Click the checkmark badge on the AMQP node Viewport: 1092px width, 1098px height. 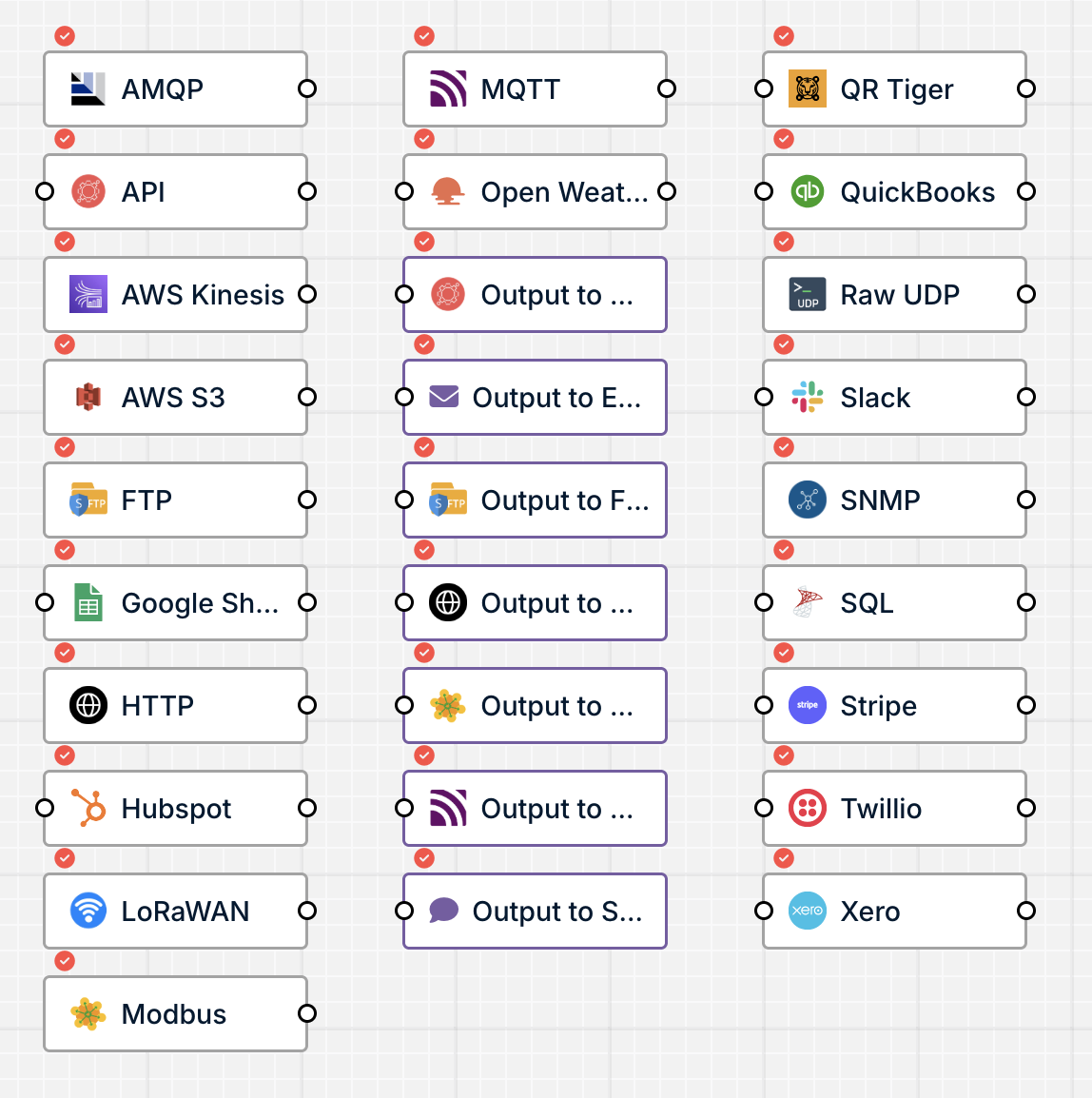[x=65, y=36]
